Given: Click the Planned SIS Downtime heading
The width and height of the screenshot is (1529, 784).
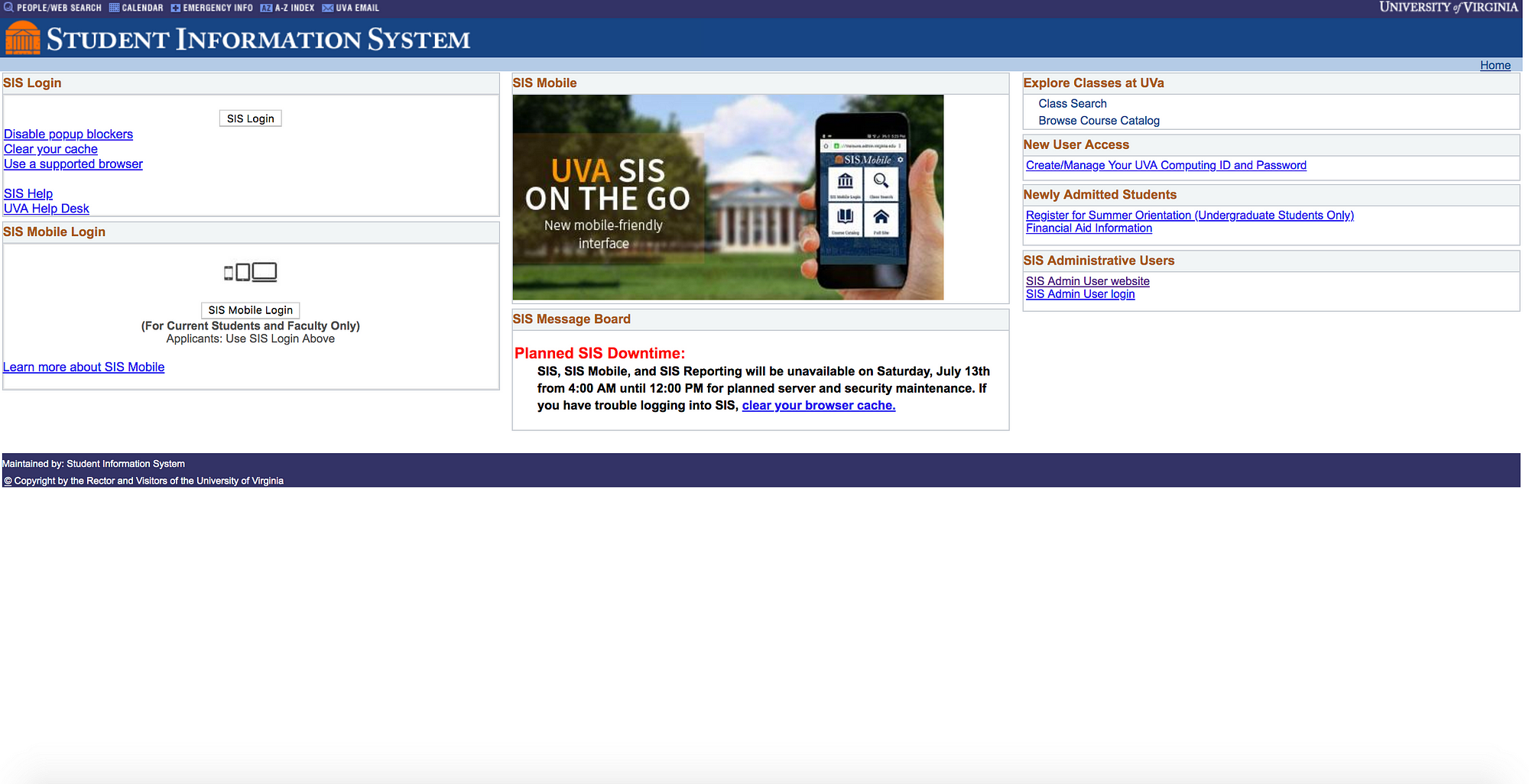Looking at the screenshot, I should 599,354.
